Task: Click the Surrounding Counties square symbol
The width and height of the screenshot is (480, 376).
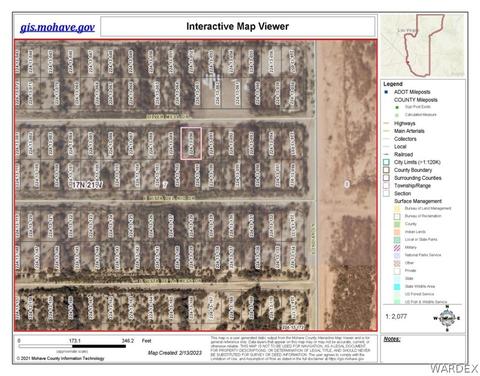Action: coord(386,178)
